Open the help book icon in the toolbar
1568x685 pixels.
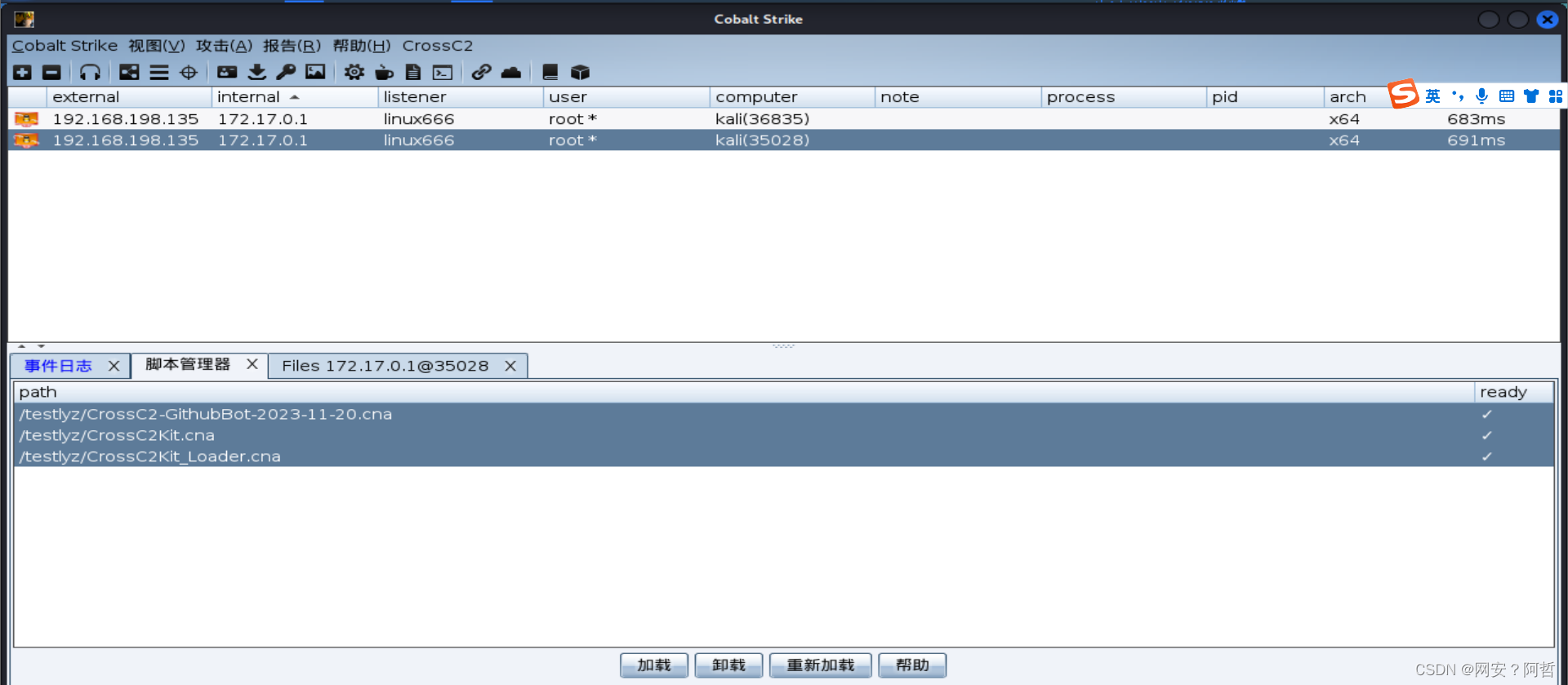click(550, 73)
